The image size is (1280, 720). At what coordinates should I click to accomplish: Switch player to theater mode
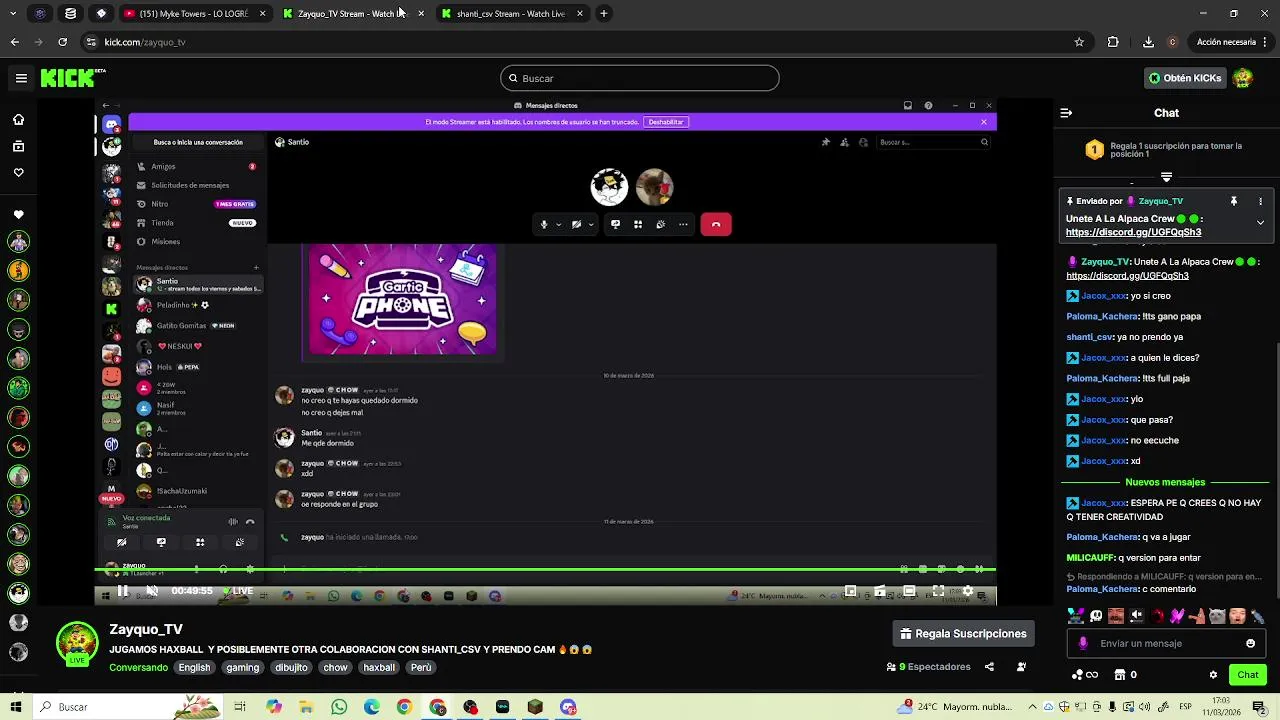click(x=909, y=591)
